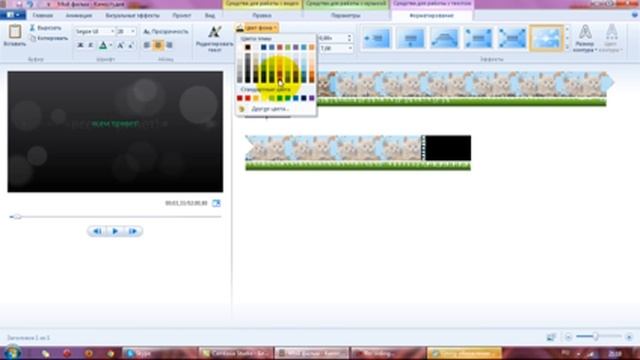Click the thumbnail size icon in status bar

551,337
